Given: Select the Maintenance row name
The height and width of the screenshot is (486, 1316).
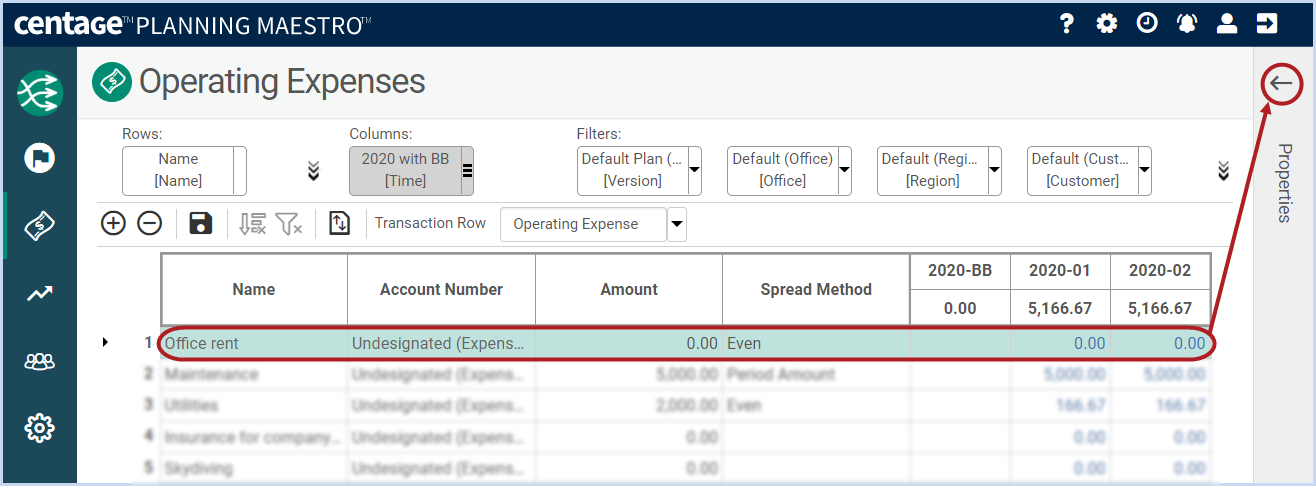Looking at the screenshot, I should point(254,374).
